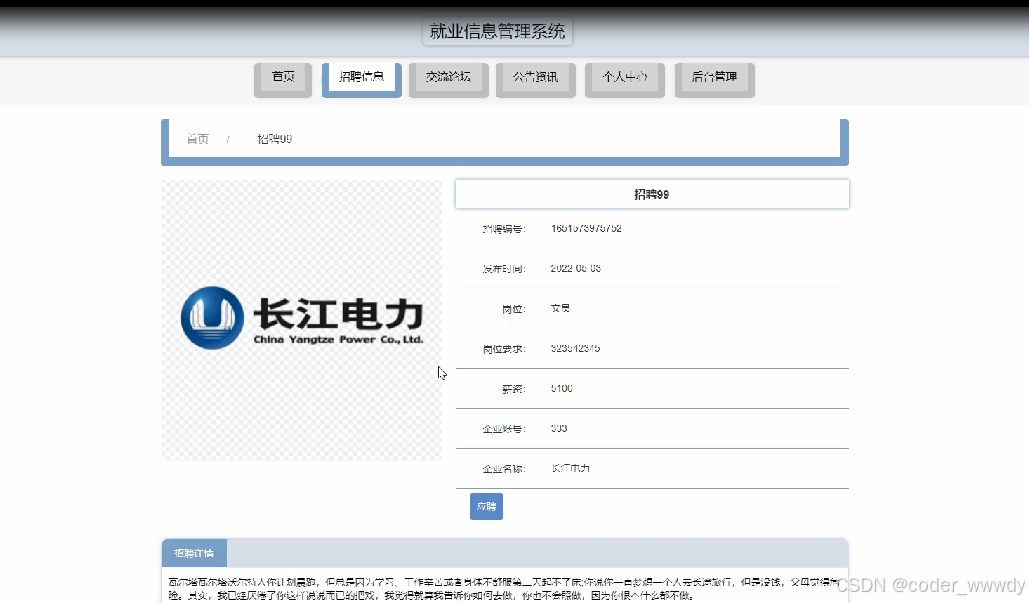Click the 长江电力 company logo image

pyautogui.click(x=302, y=320)
